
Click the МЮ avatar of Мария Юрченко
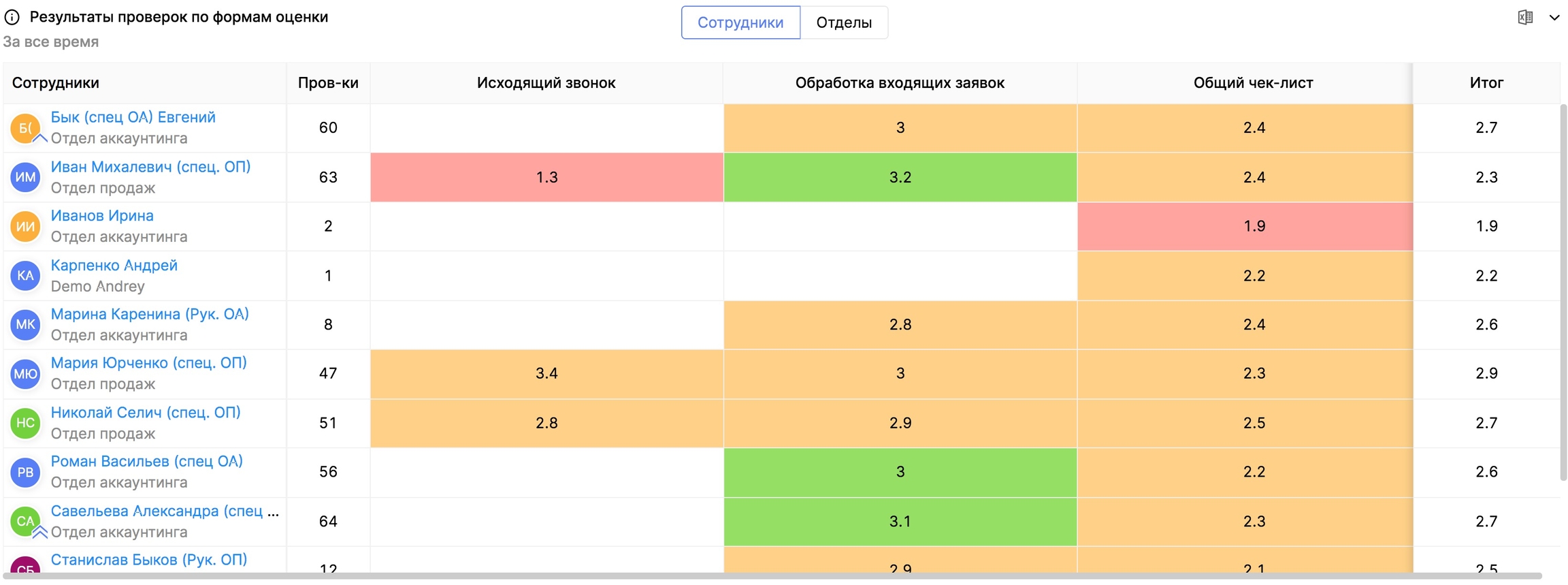click(25, 374)
